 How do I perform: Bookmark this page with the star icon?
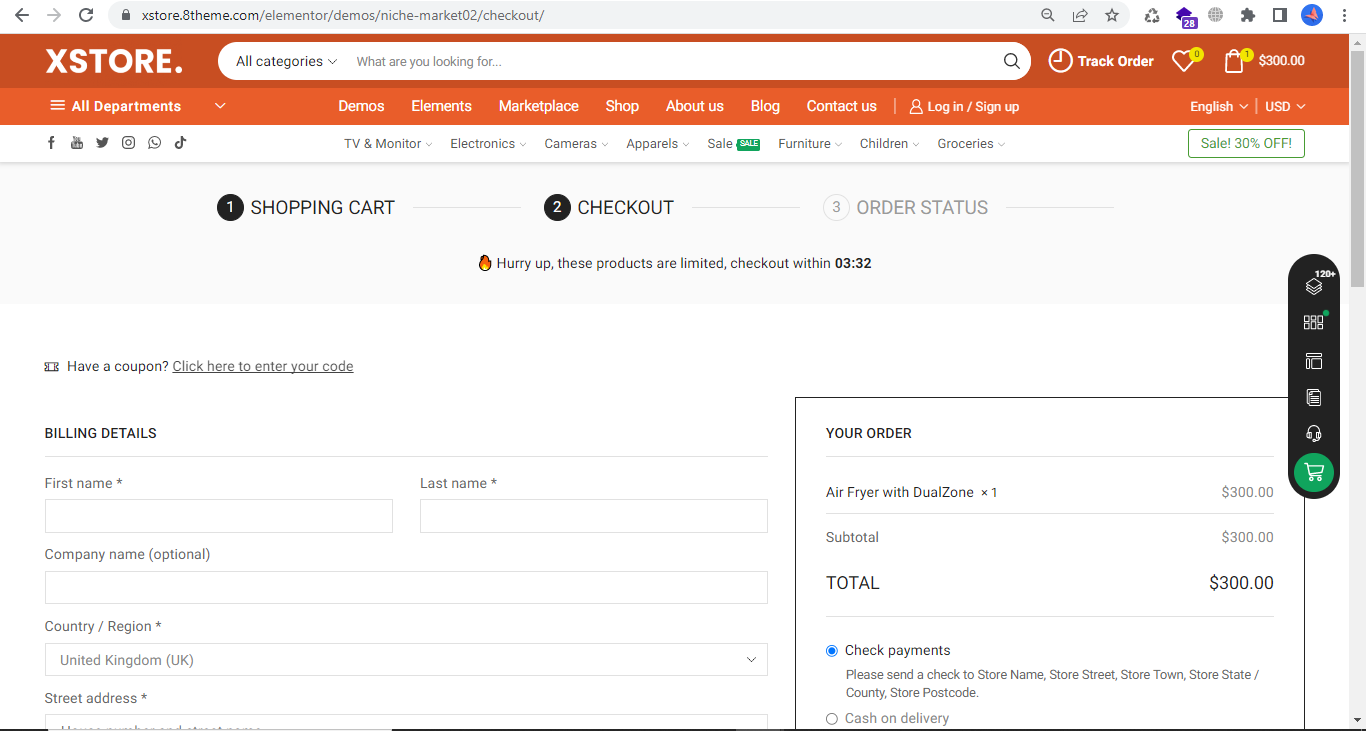(1112, 15)
